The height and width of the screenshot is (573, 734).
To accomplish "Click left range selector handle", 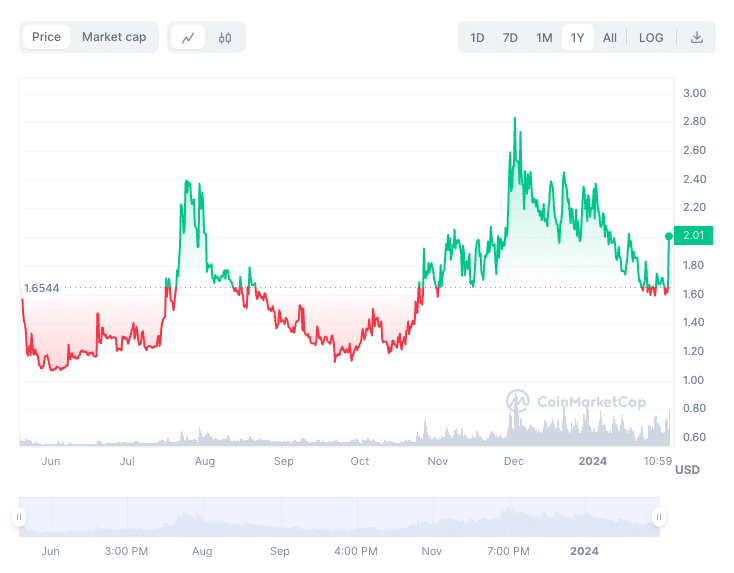I will (x=18, y=517).
